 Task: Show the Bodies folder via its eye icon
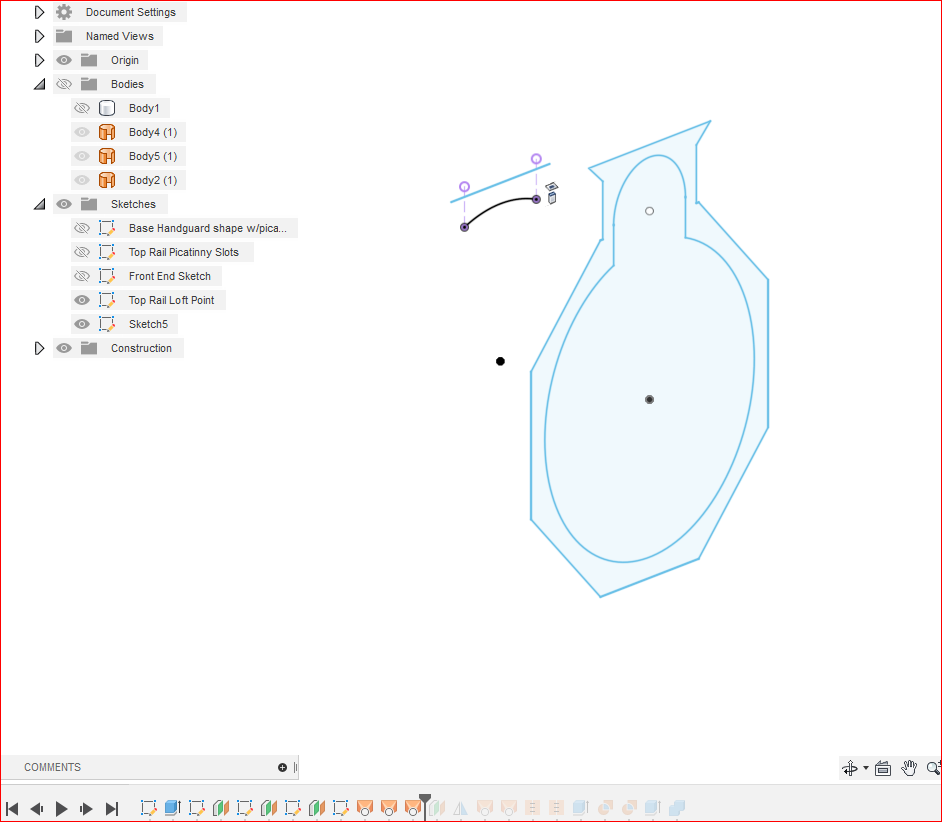pos(63,83)
